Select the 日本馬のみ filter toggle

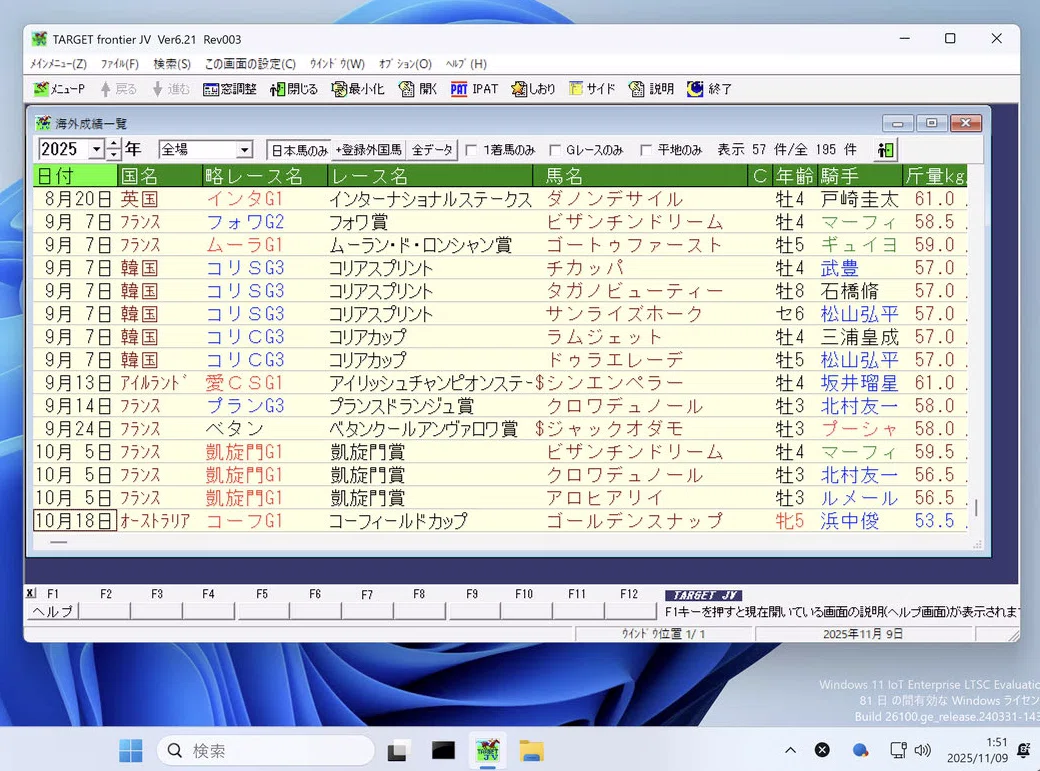point(299,150)
